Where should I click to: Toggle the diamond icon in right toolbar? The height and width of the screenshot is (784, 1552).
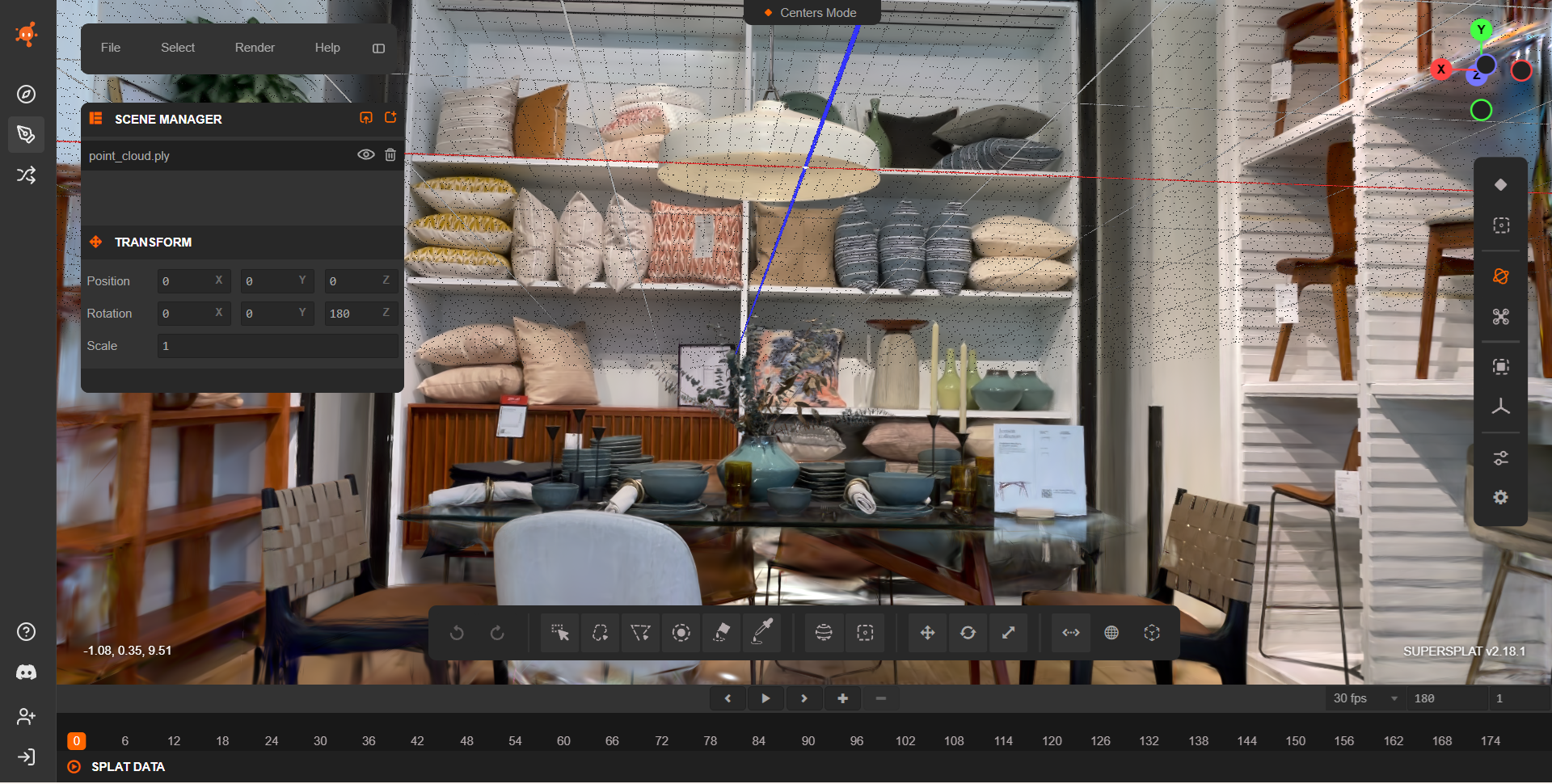(1500, 185)
